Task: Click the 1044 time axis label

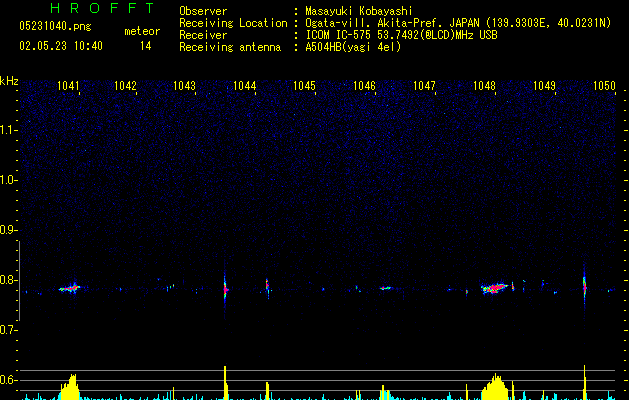Action: click(244, 85)
